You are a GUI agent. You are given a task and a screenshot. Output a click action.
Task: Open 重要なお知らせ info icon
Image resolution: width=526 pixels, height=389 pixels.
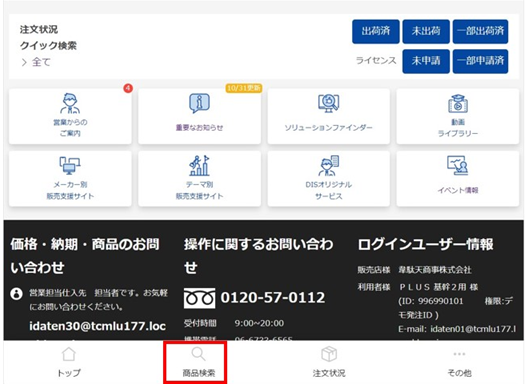click(x=199, y=103)
